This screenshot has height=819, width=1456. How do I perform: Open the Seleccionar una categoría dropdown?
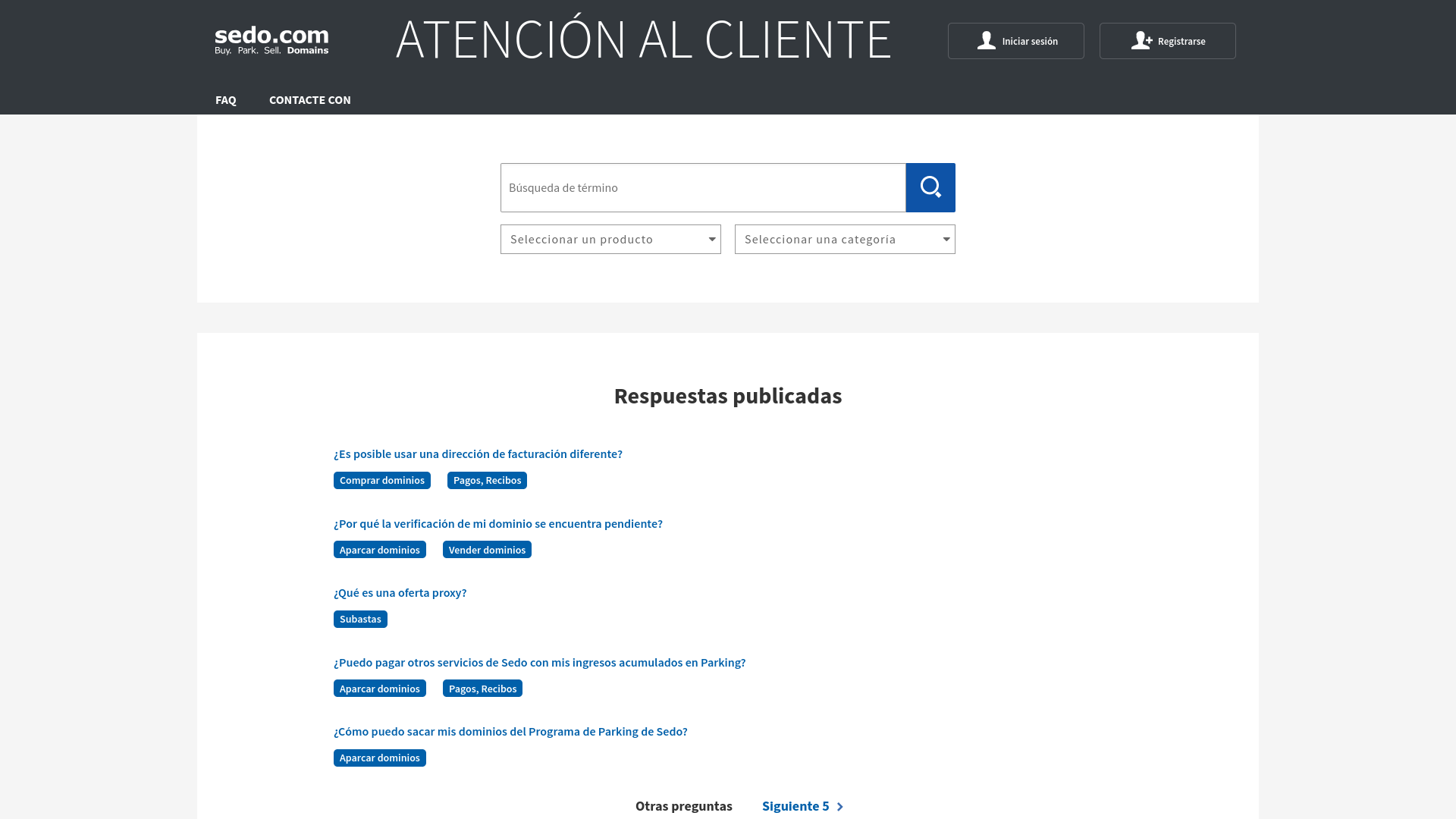[x=845, y=240]
